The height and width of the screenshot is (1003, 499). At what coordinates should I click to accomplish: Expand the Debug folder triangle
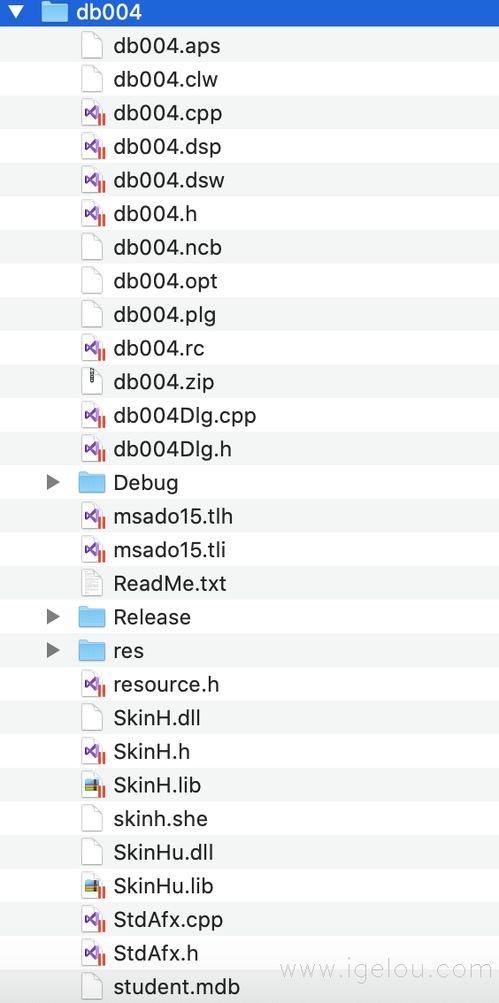53,482
